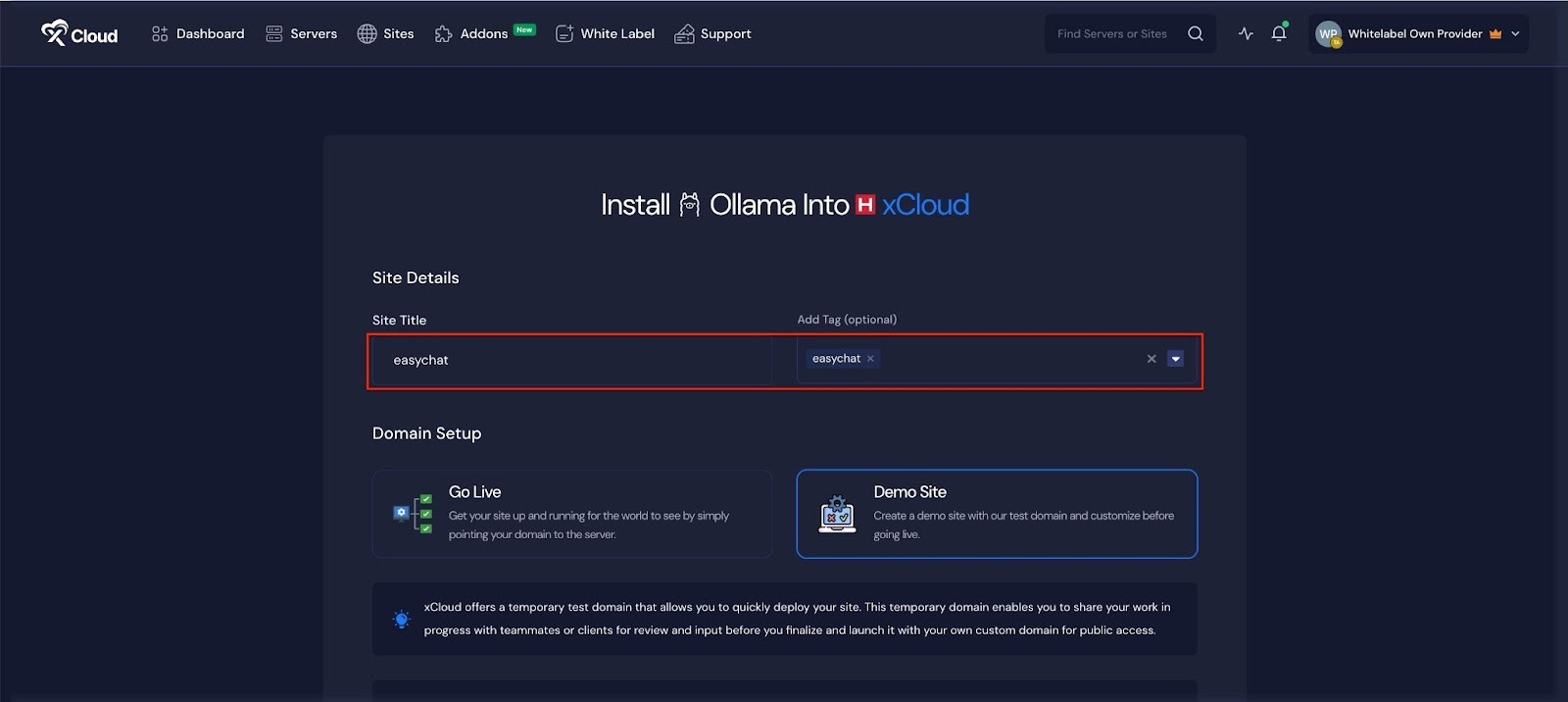Click the lightbulb info icon

point(401,619)
